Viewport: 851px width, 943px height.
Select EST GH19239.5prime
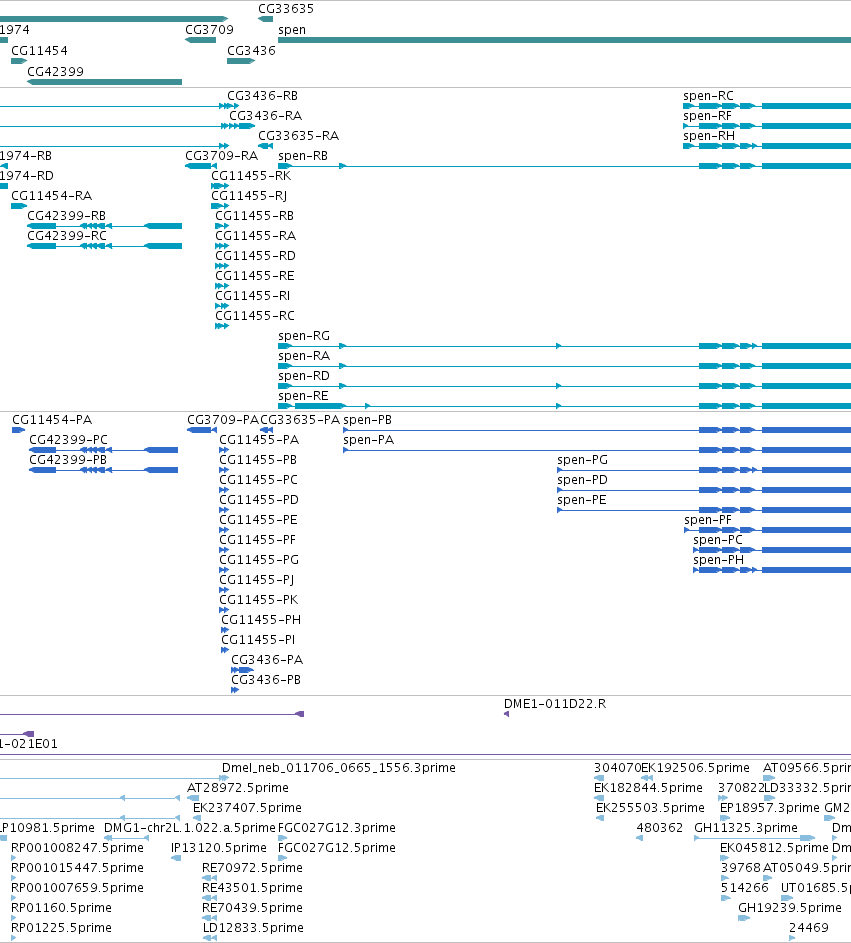[x=744, y=918]
